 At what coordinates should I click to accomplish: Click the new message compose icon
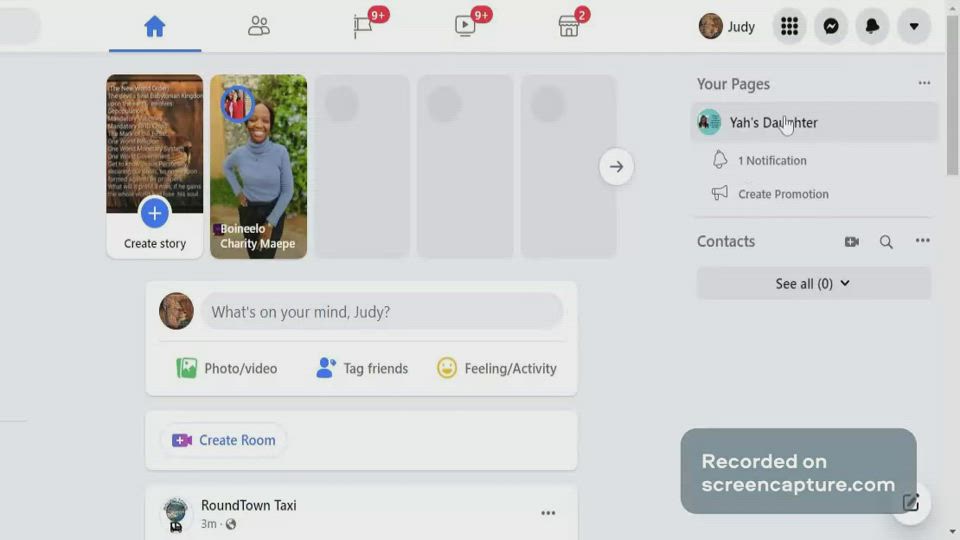(x=910, y=502)
